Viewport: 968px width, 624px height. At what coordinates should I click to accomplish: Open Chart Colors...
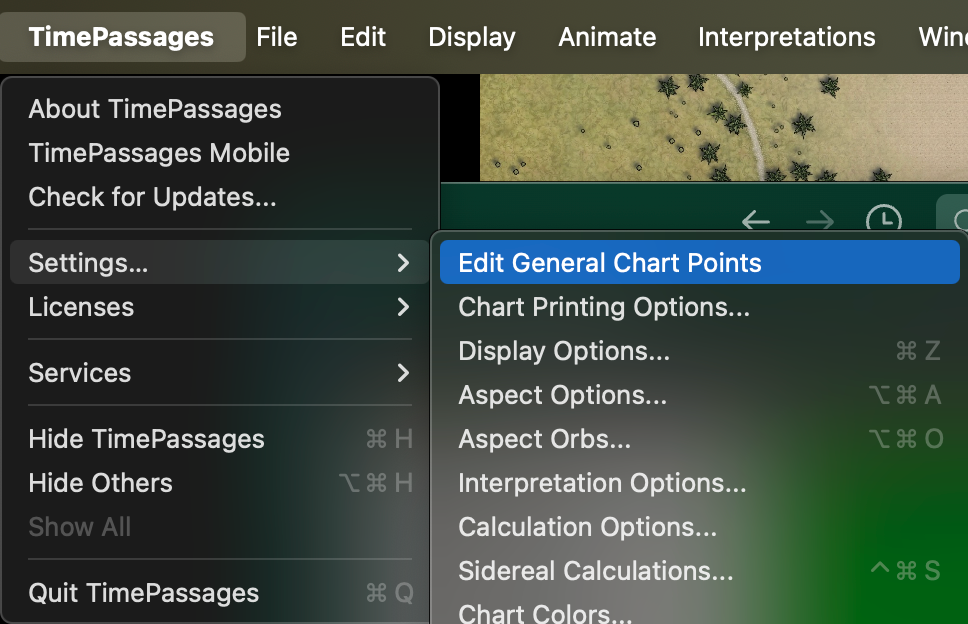[699, 611]
